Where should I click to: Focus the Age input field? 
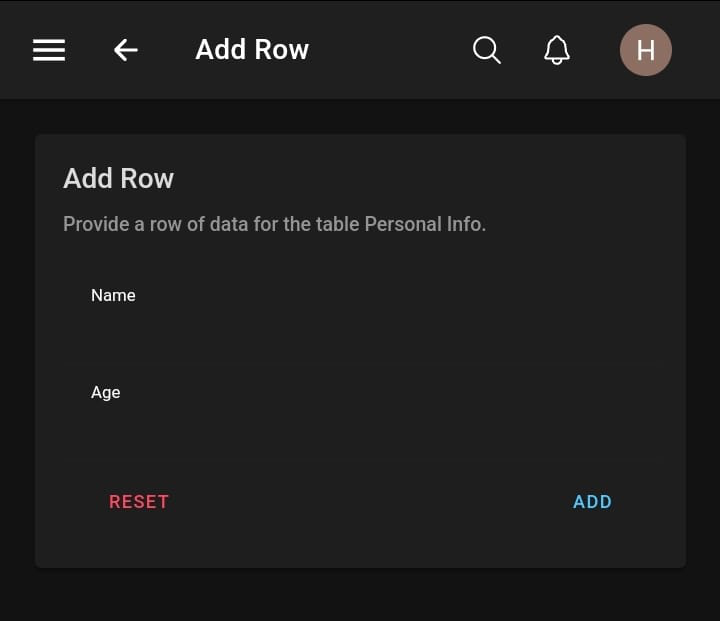[360, 422]
